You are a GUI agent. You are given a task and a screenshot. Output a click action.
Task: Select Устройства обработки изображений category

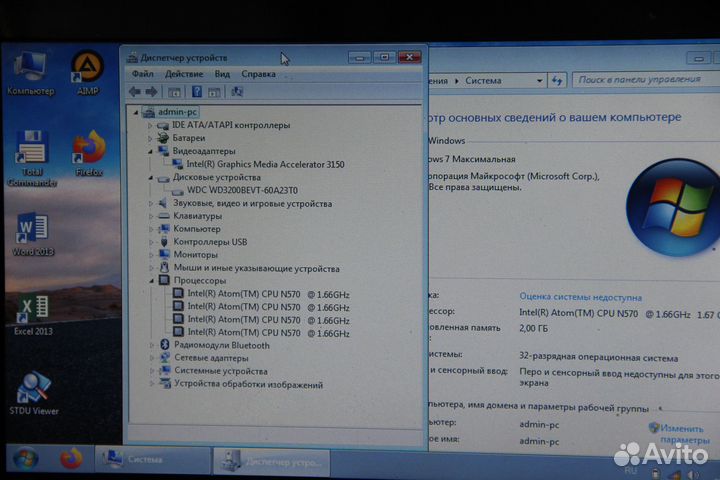click(248, 384)
